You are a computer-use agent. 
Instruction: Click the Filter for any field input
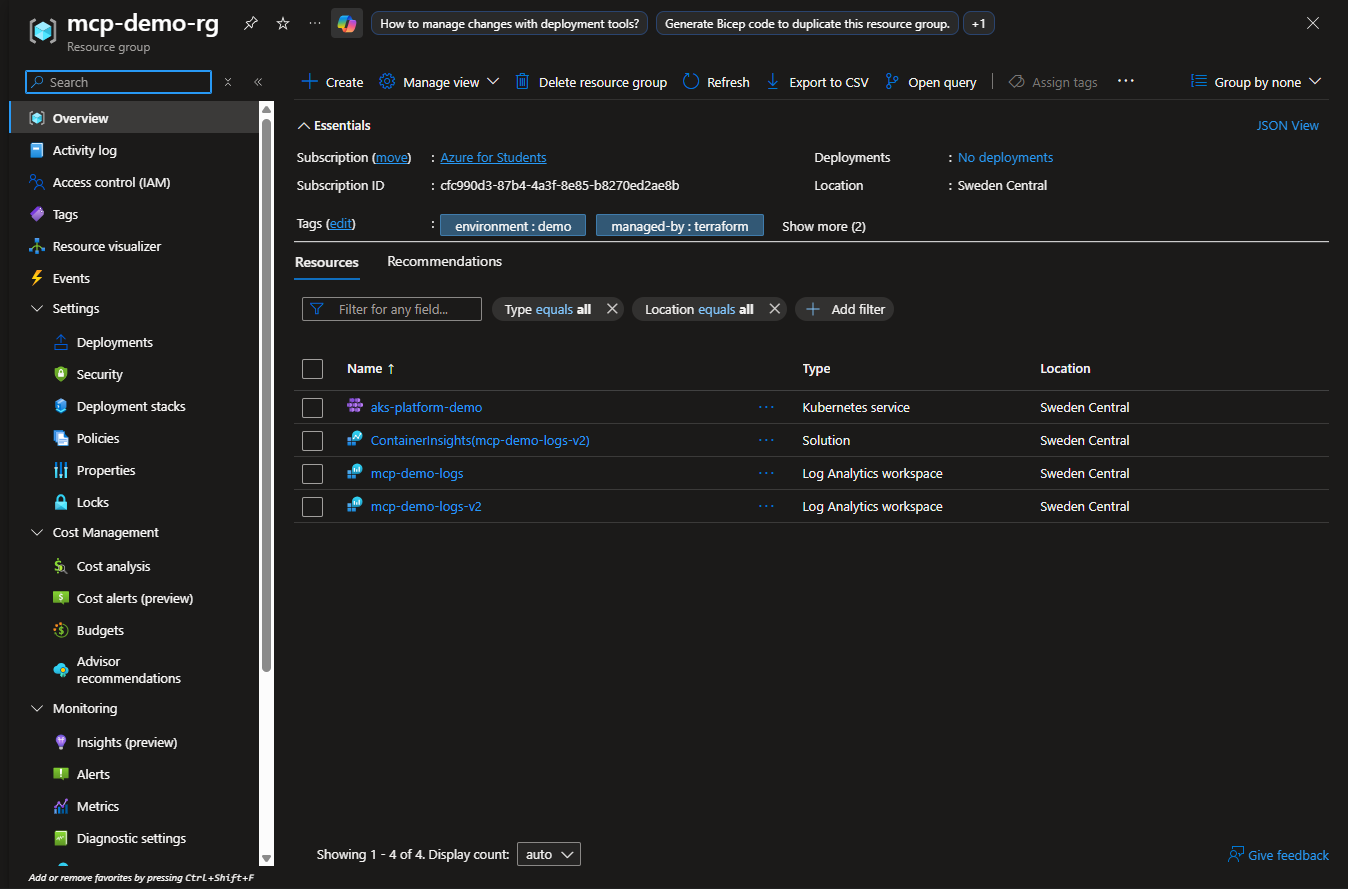coord(392,309)
